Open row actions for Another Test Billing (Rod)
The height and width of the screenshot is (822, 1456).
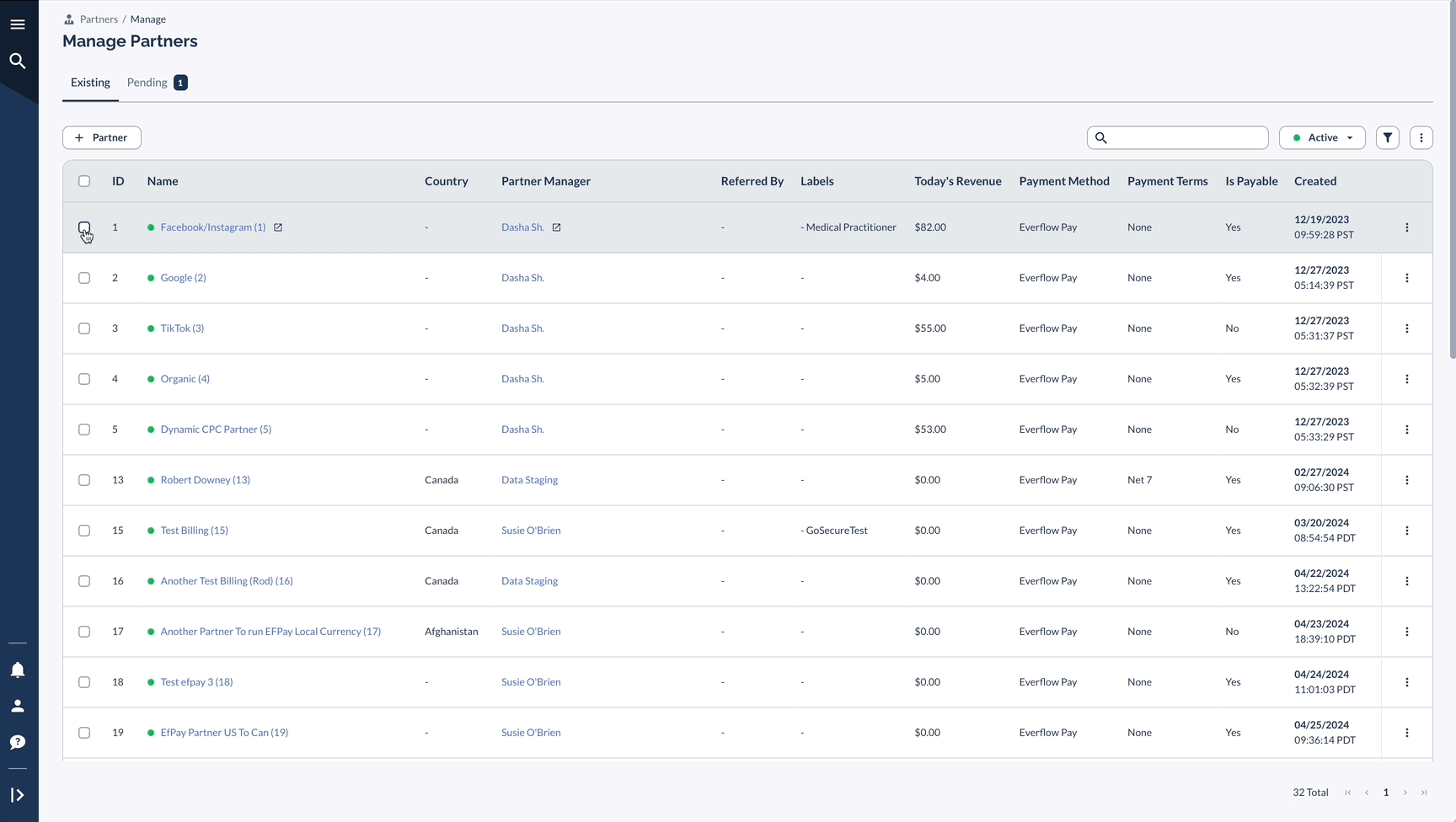point(1407,581)
